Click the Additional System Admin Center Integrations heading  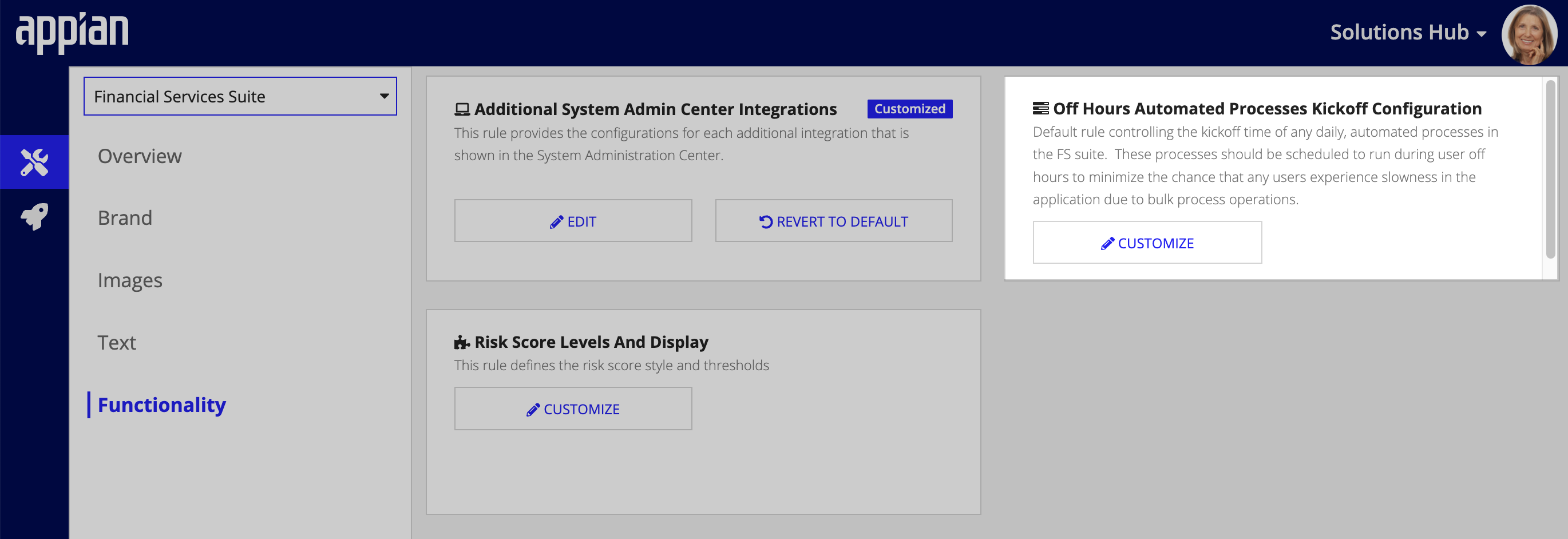(655, 109)
